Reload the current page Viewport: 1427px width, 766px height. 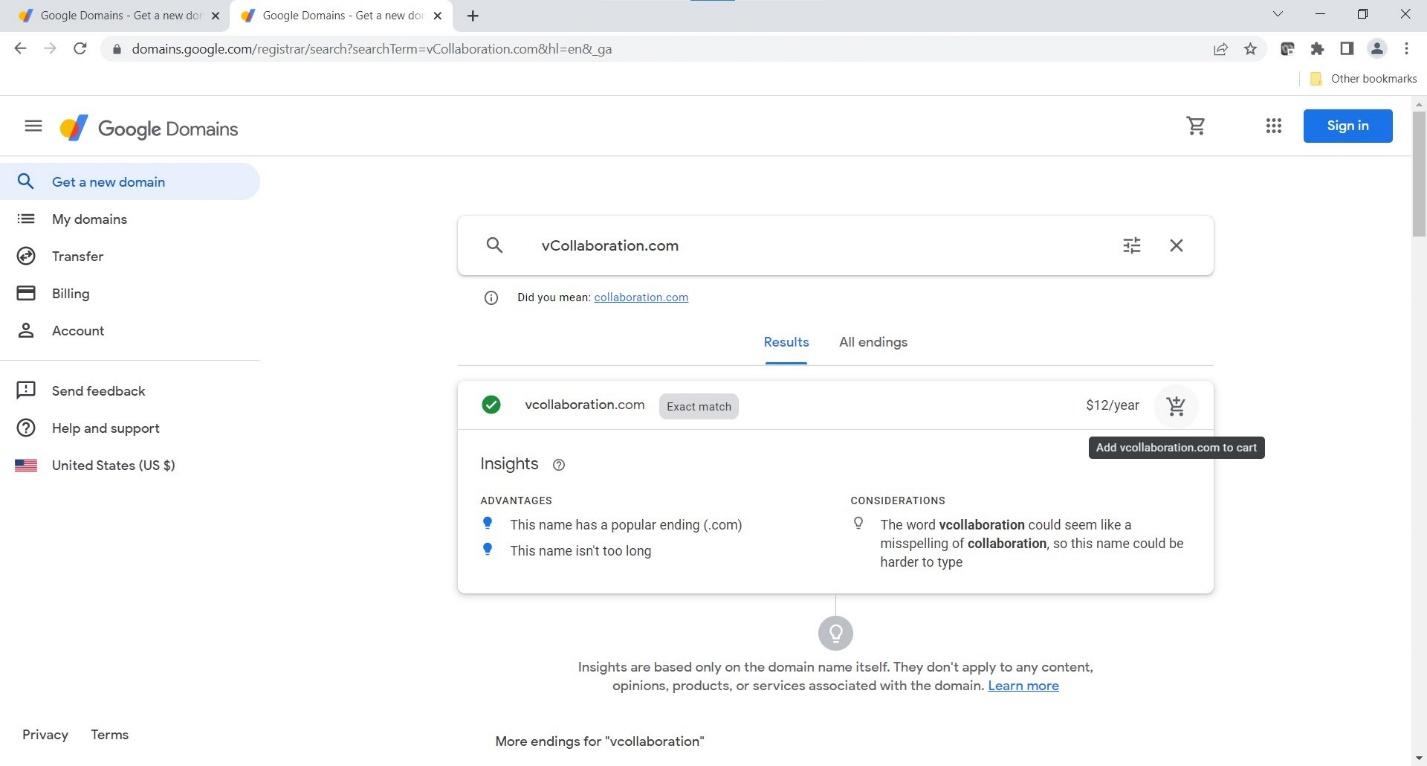coord(80,48)
